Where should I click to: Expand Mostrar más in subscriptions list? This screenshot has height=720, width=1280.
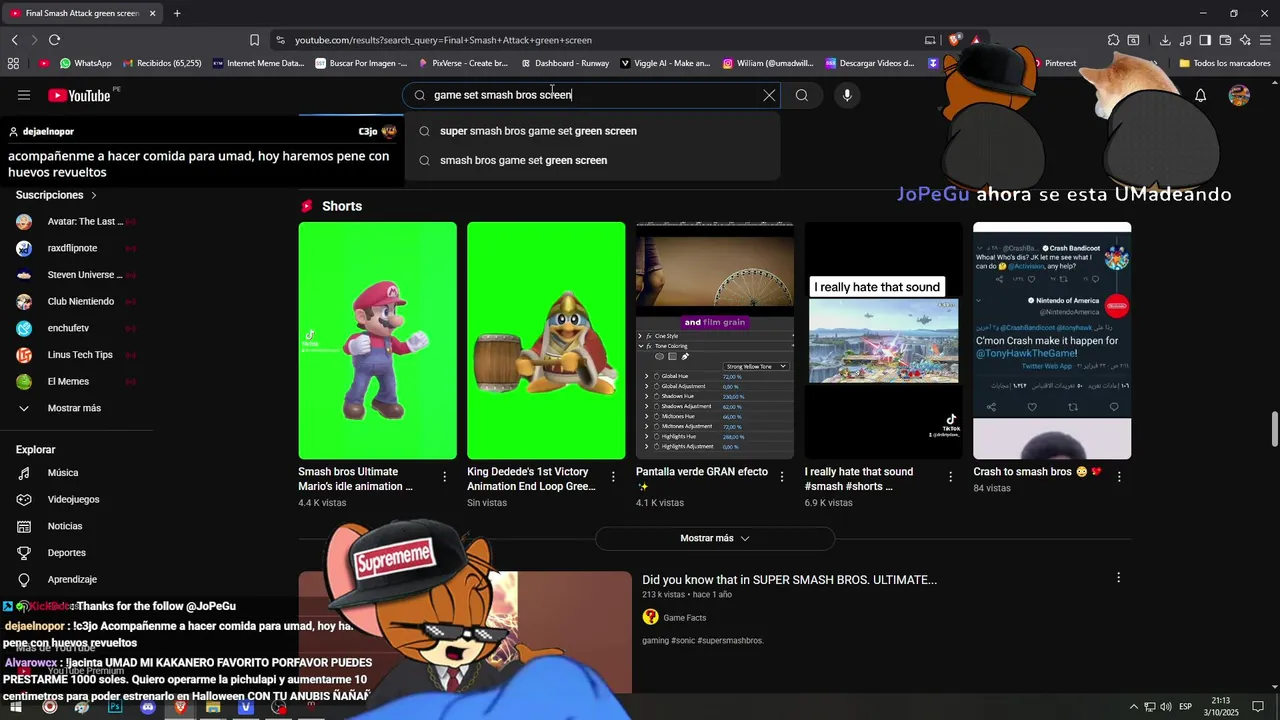[x=76, y=408]
